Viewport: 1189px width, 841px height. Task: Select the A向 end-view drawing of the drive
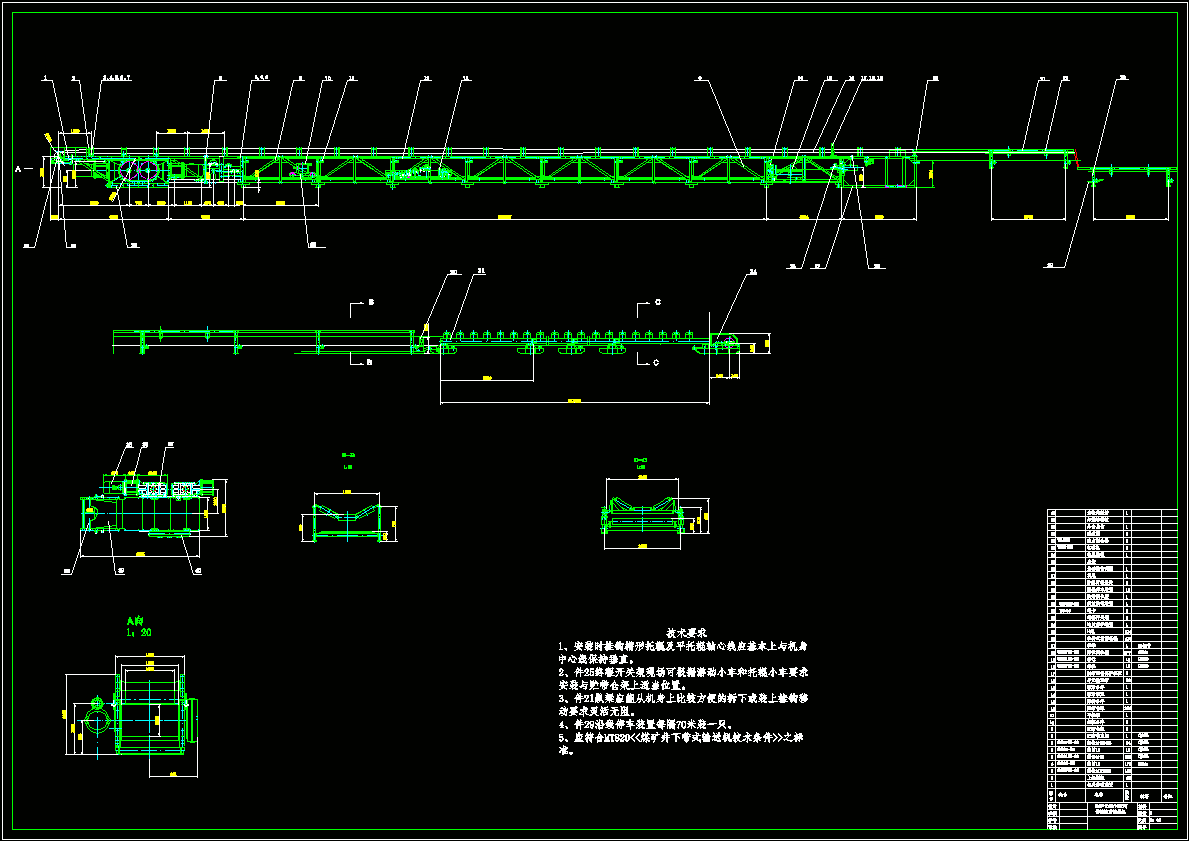(133, 716)
